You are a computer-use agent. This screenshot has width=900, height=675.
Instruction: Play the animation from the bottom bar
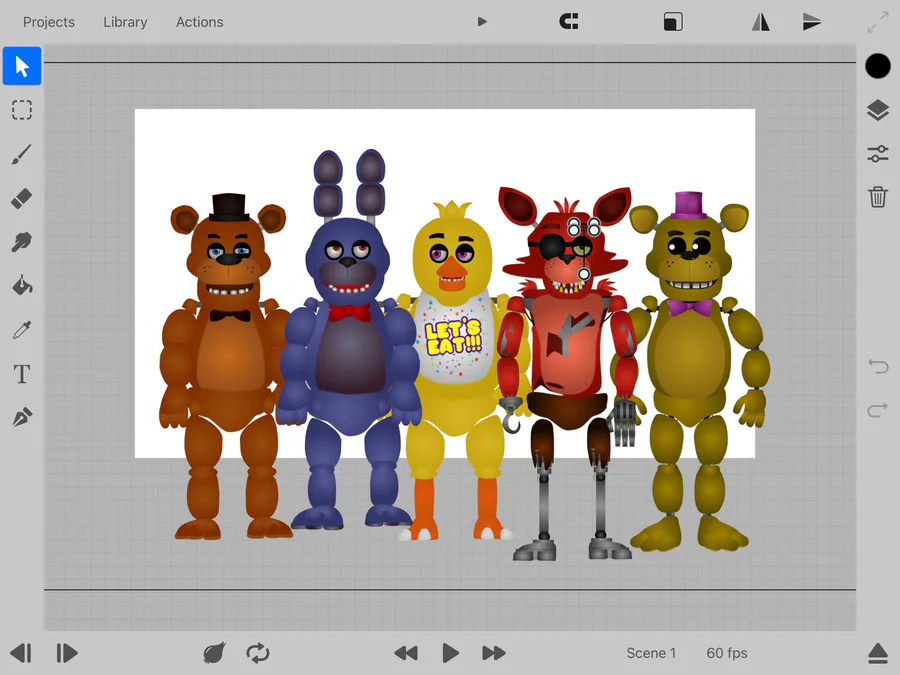tap(451, 653)
